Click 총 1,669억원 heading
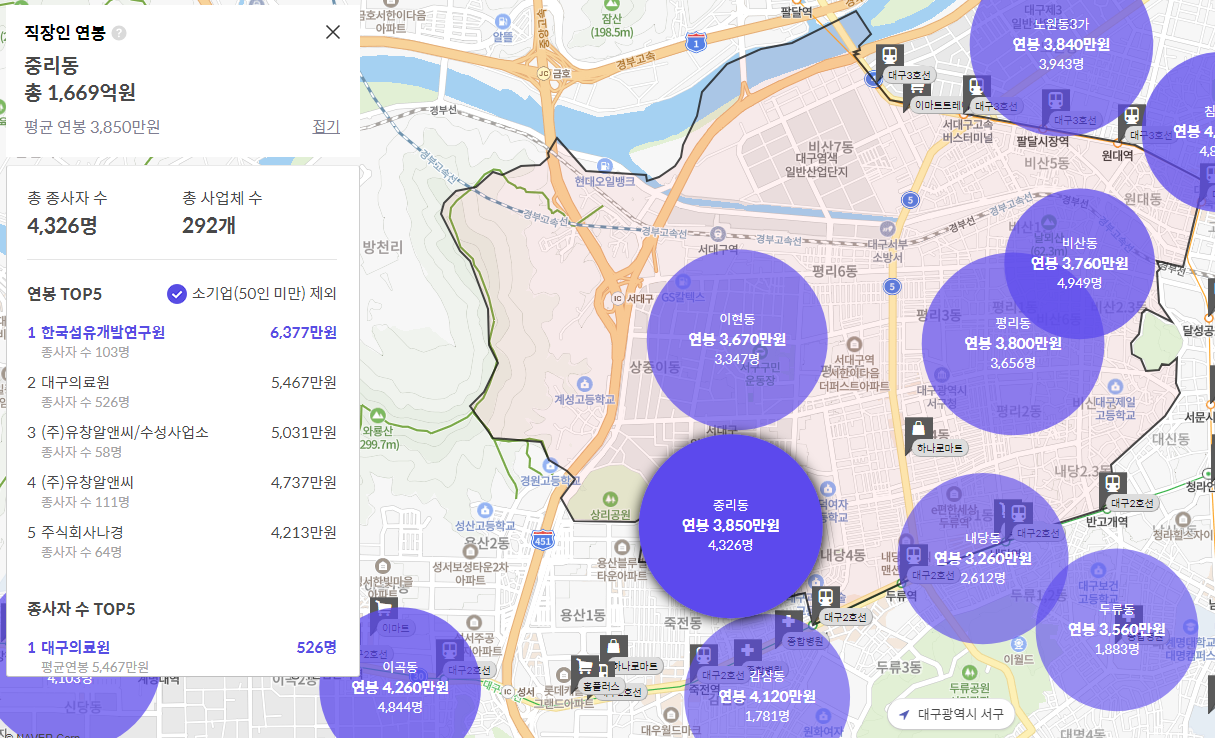1215x738 pixels. coord(80,93)
